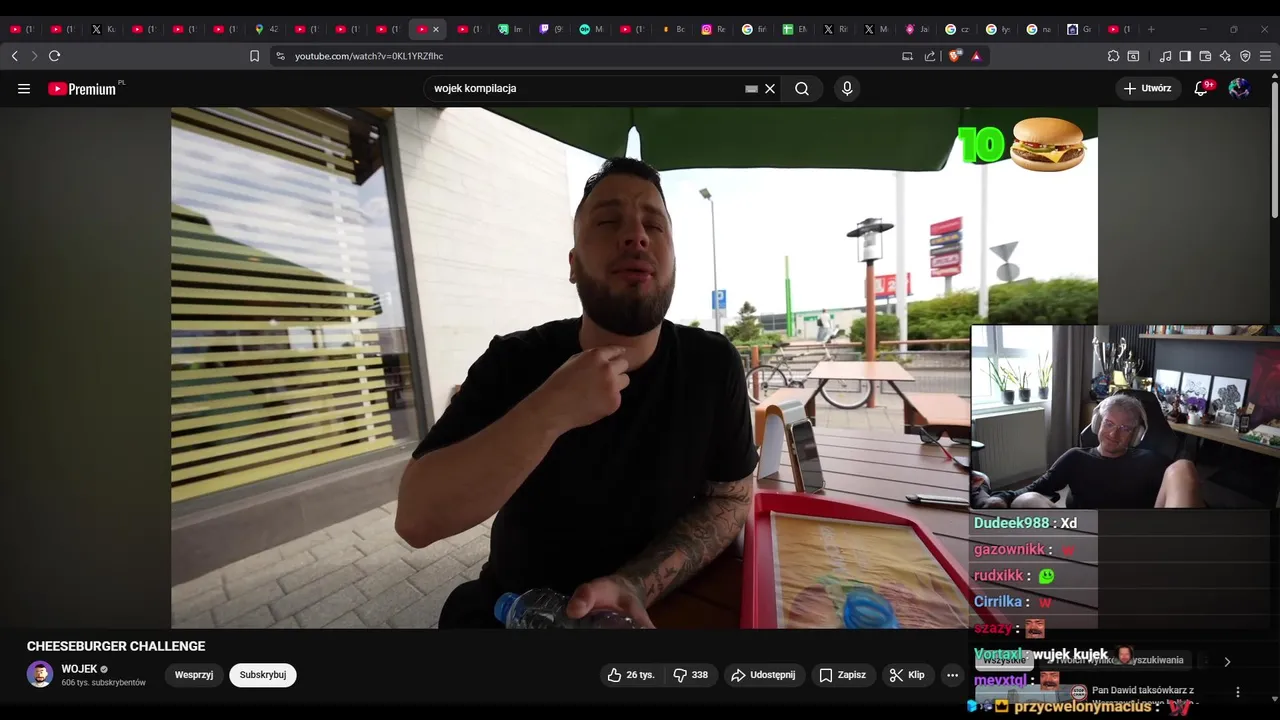Go back in browser history
1280x720 pixels.
pyautogui.click(x=14, y=56)
